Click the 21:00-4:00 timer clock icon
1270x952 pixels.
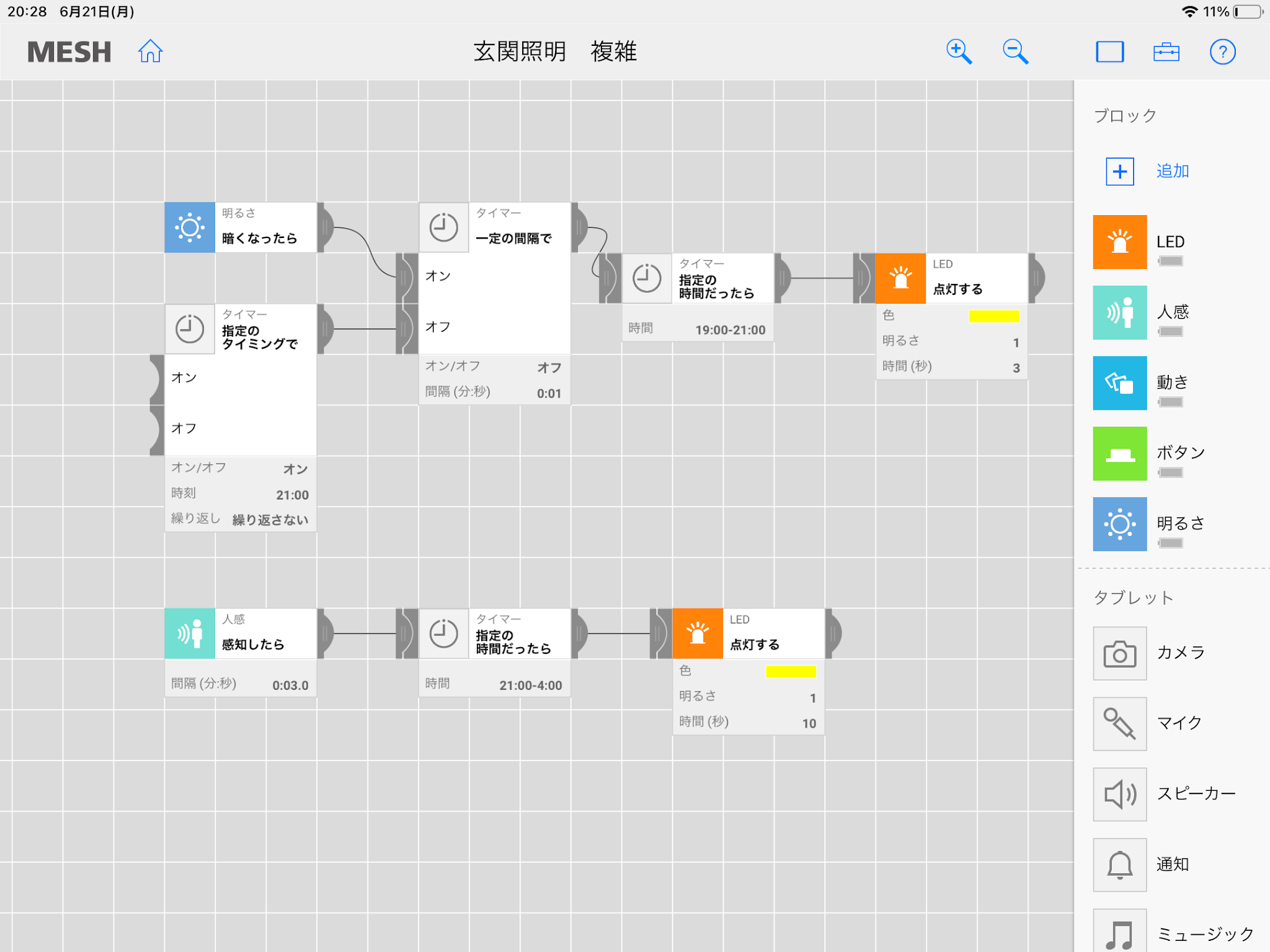click(x=444, y=633)
